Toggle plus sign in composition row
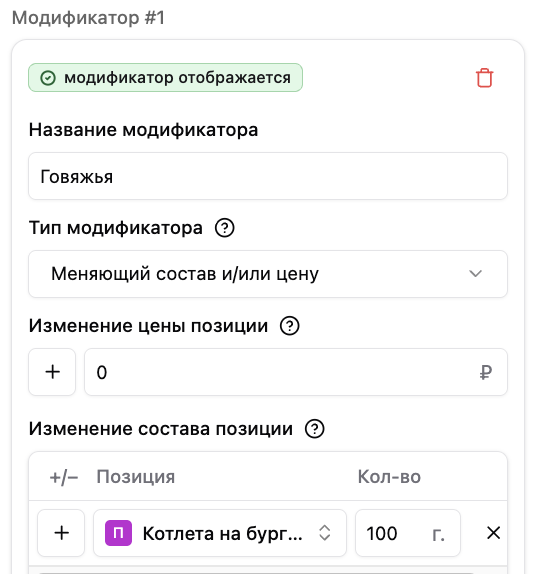The width and height of the screenshot is (534, 574). (x=61, y=533)
